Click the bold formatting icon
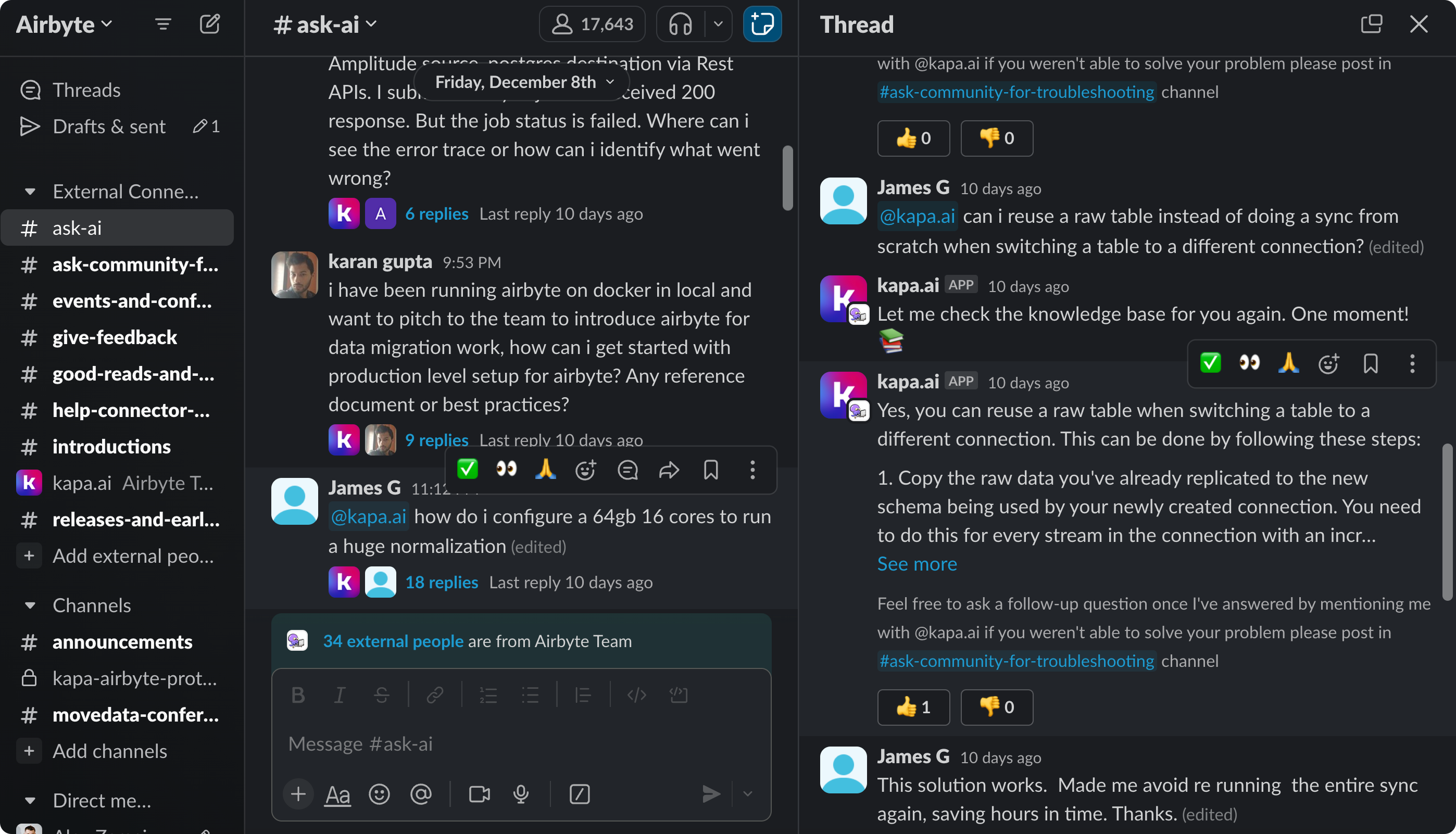The width and height of the screenshot is (1456, 834). tap(297, 694)
